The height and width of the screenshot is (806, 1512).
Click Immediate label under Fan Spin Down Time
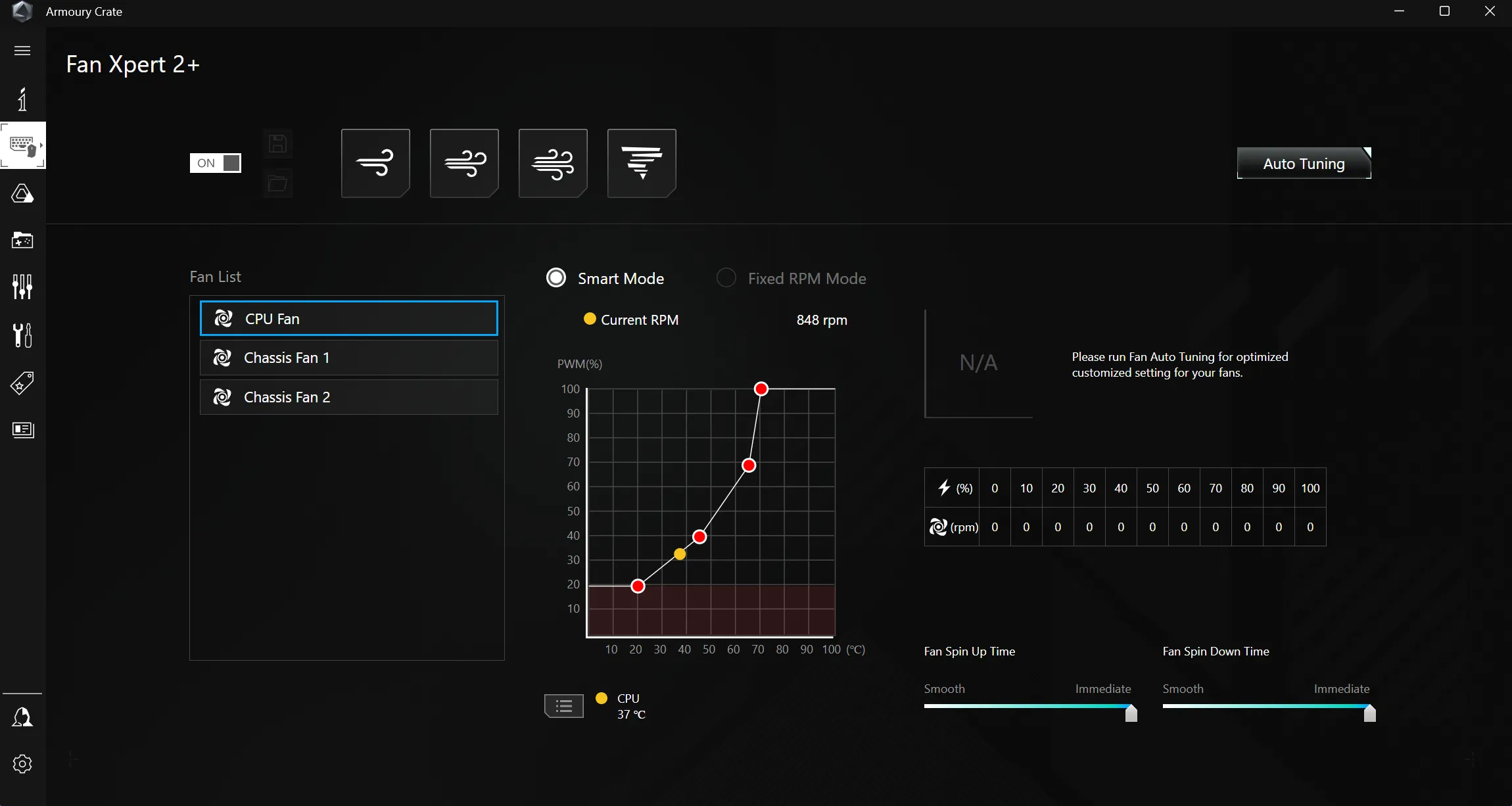[1342, 689]
